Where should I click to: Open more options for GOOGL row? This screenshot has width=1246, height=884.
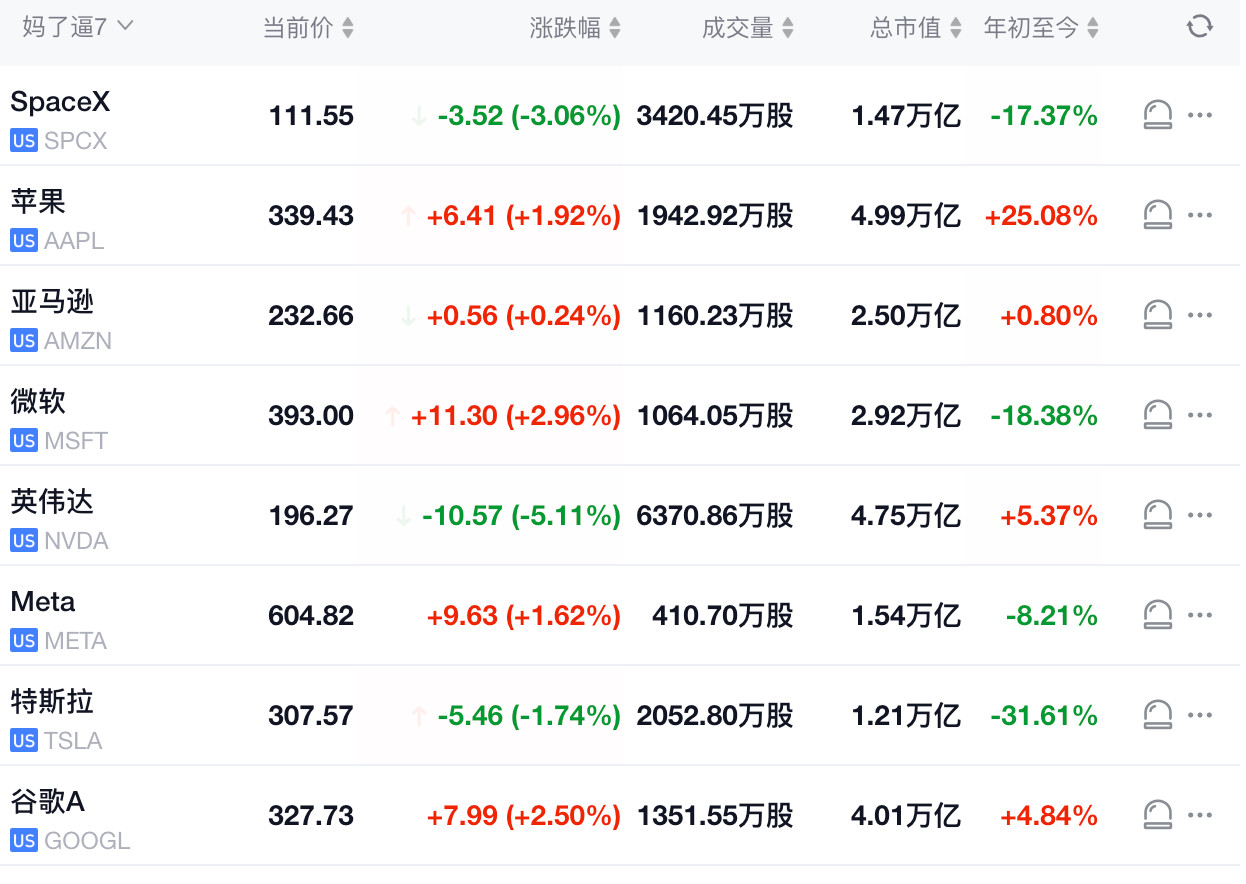pyautogui.click(x=1200, y=816)
